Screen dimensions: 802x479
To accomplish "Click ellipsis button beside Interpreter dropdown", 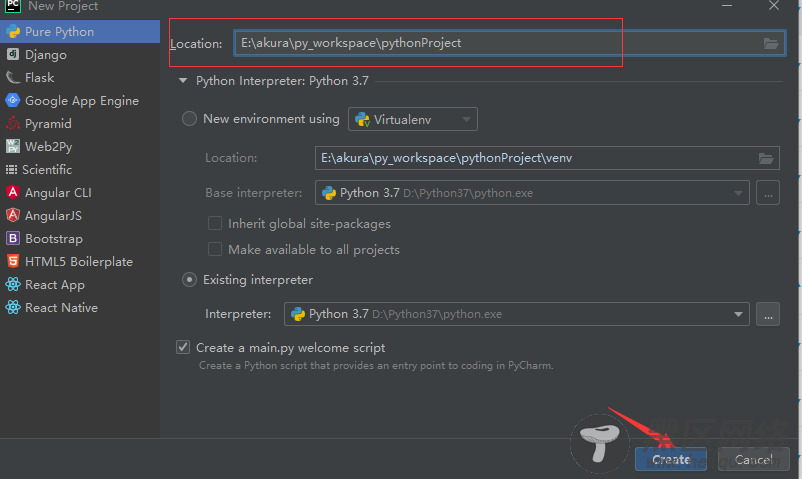I will (768, 314).
